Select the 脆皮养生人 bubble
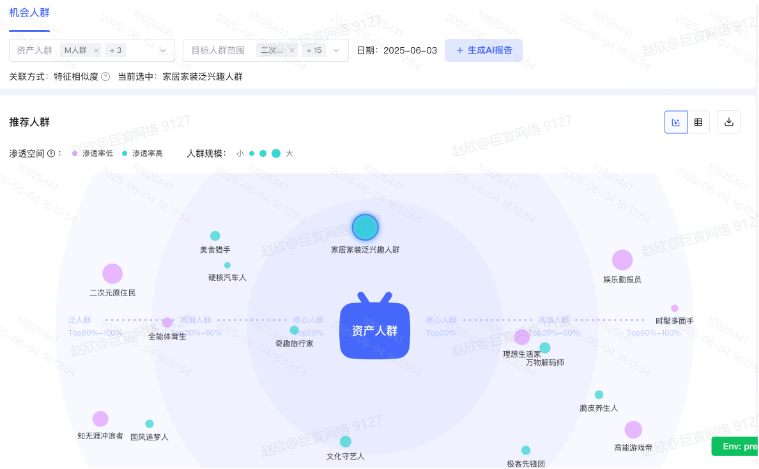The height and width of the screenshot is (469, 759). [599, 394]
